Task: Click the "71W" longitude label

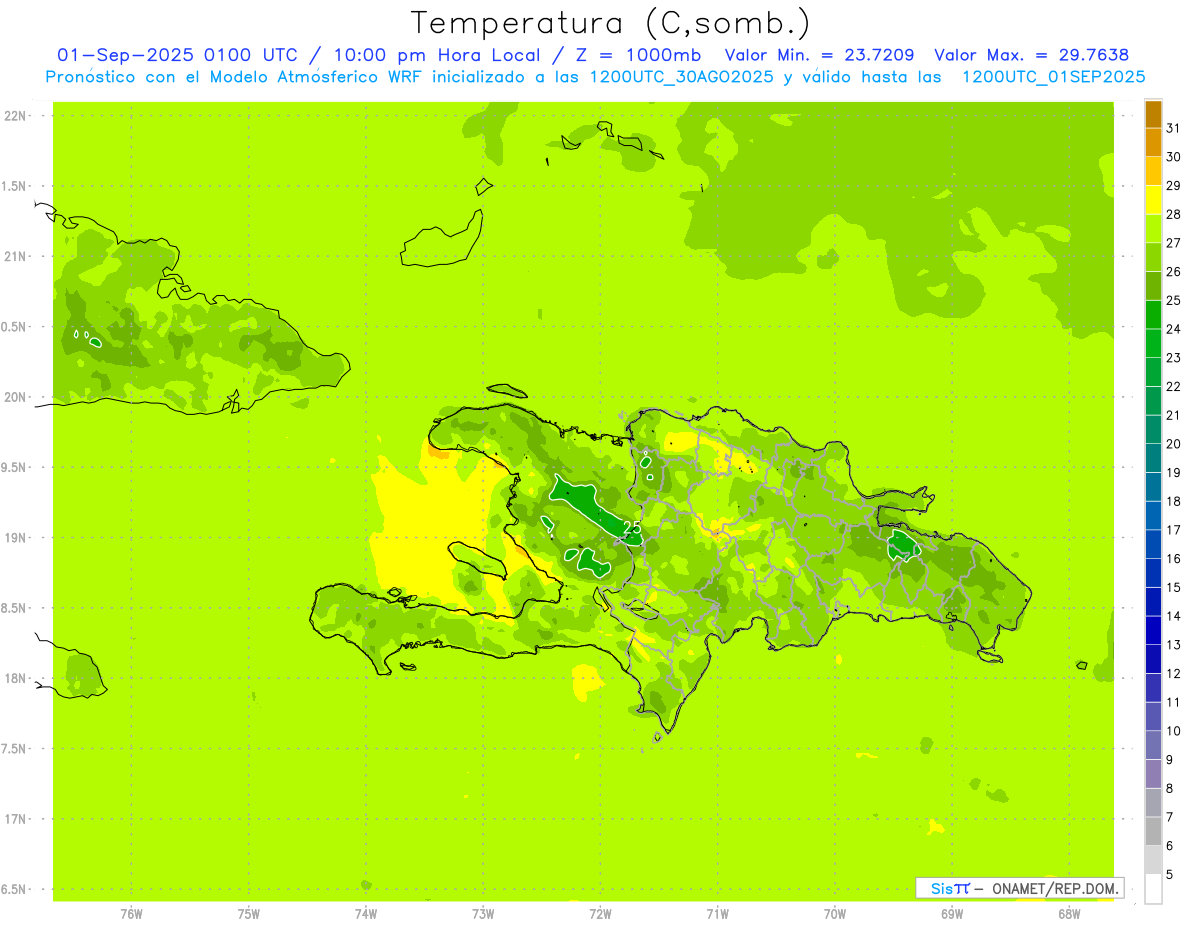Action: (717, 913)
